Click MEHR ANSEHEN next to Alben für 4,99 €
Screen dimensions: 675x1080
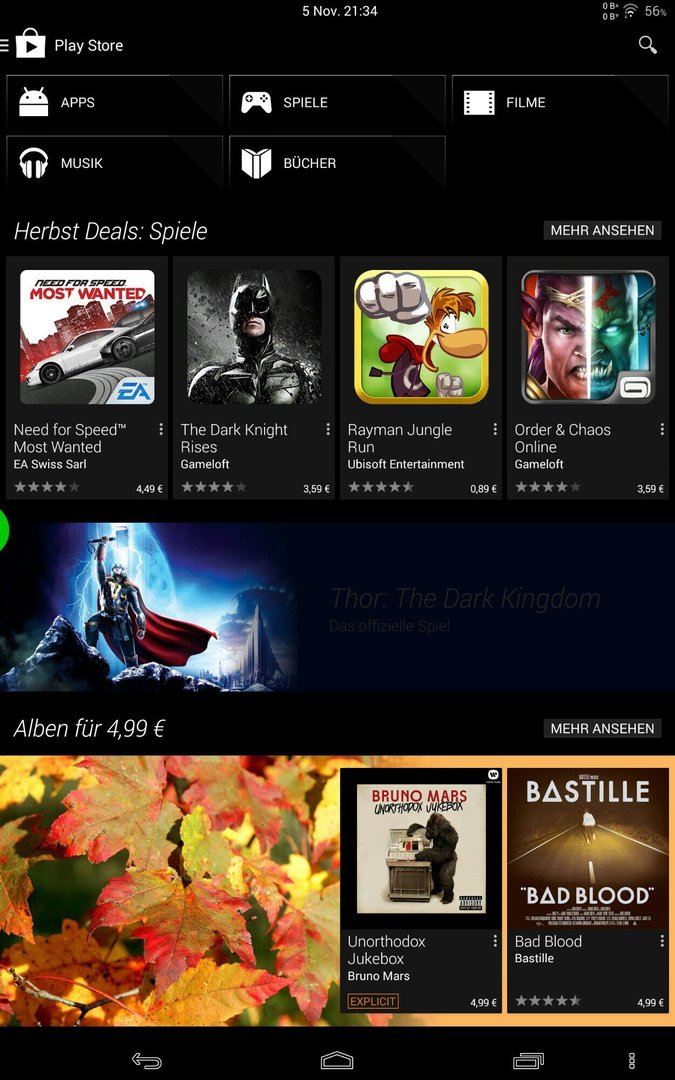(602, 728)
